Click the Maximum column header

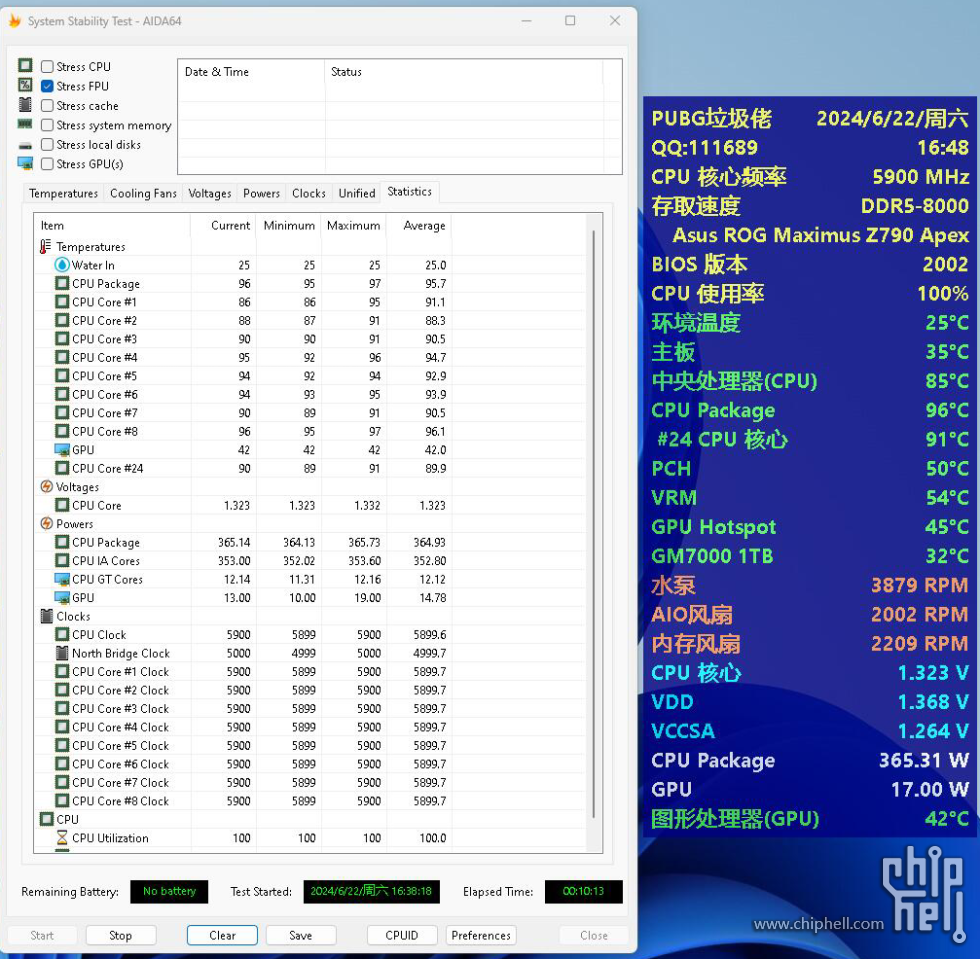(354, 225)
